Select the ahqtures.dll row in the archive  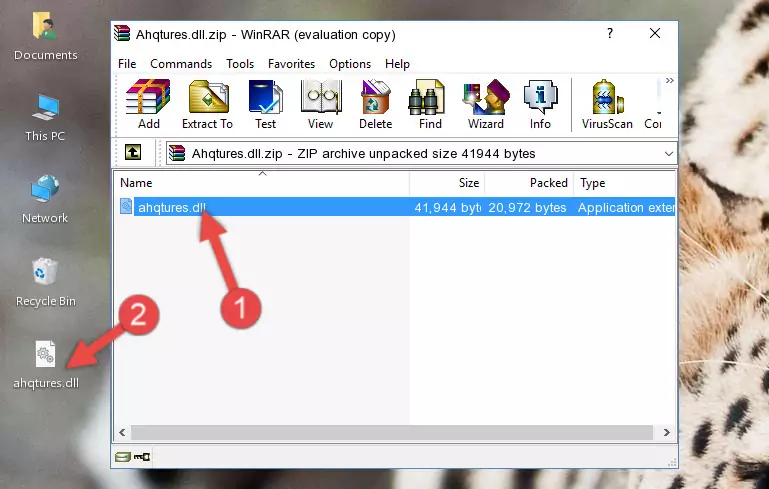coord(395,207)
